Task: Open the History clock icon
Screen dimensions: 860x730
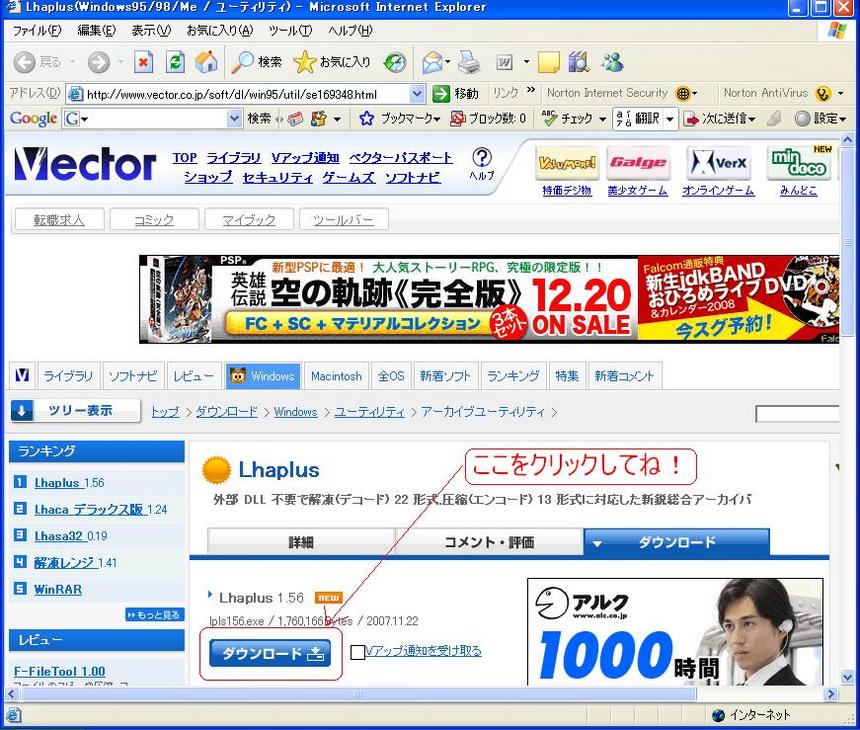Action: 395,63
